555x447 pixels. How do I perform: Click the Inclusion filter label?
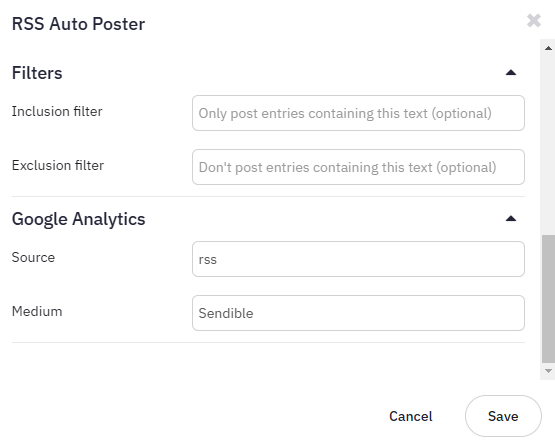coord(57,111)
